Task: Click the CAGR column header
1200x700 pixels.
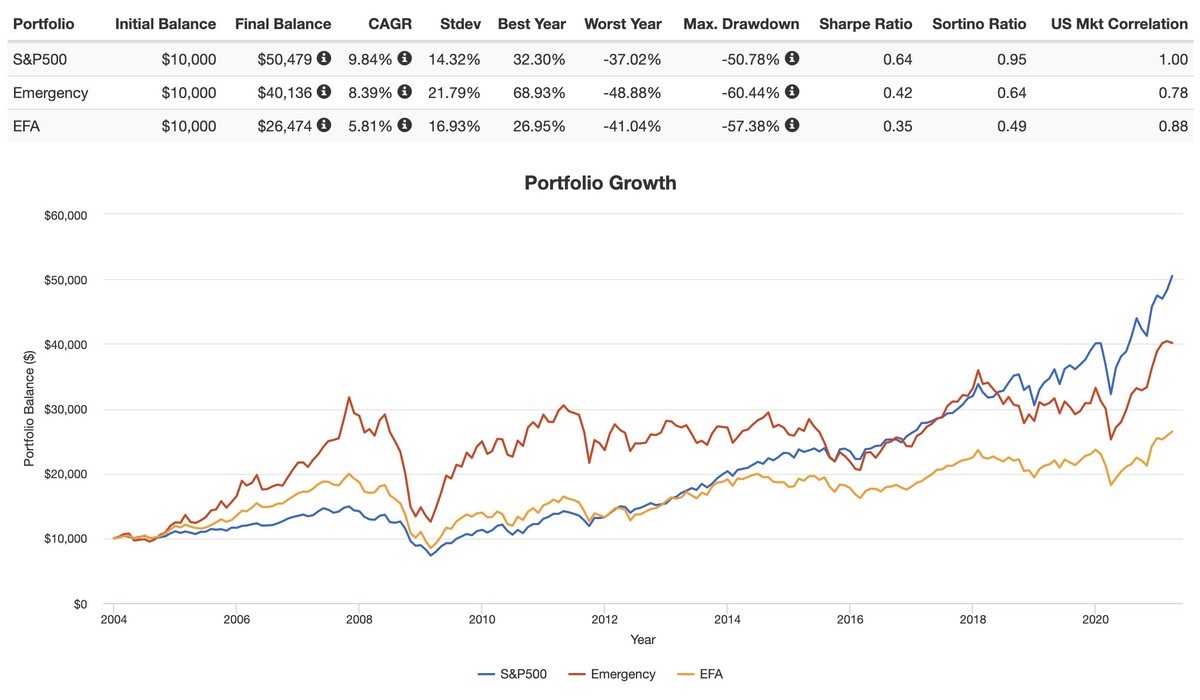Action: point(391,23)
